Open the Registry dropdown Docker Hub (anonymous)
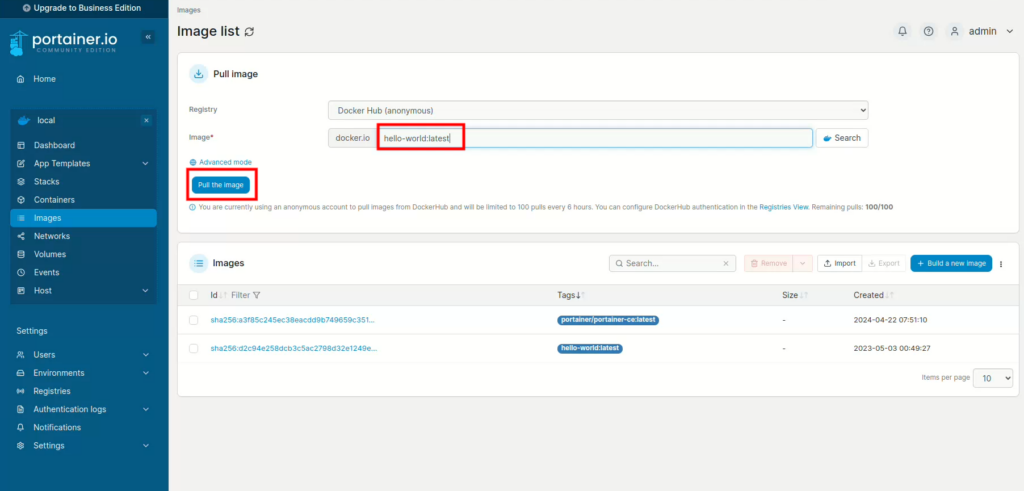This screenshot has width=1024, height=491. 597,109
